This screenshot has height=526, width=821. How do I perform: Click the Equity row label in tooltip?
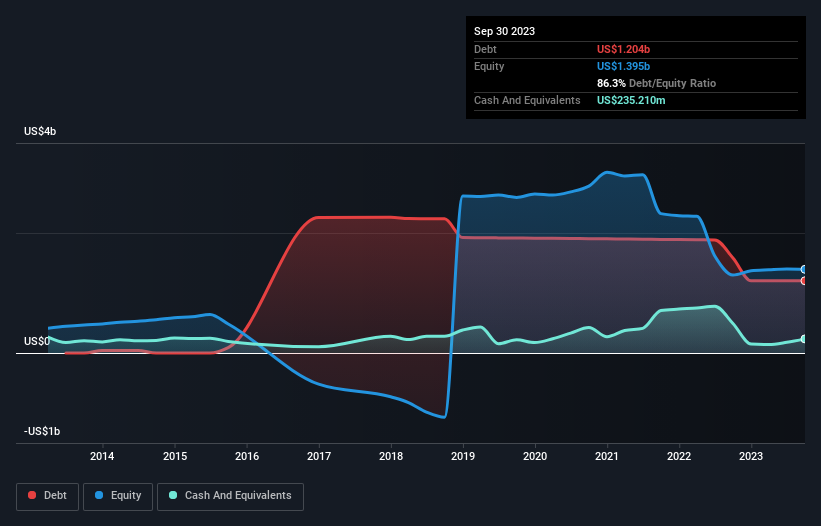pos(489,66)
